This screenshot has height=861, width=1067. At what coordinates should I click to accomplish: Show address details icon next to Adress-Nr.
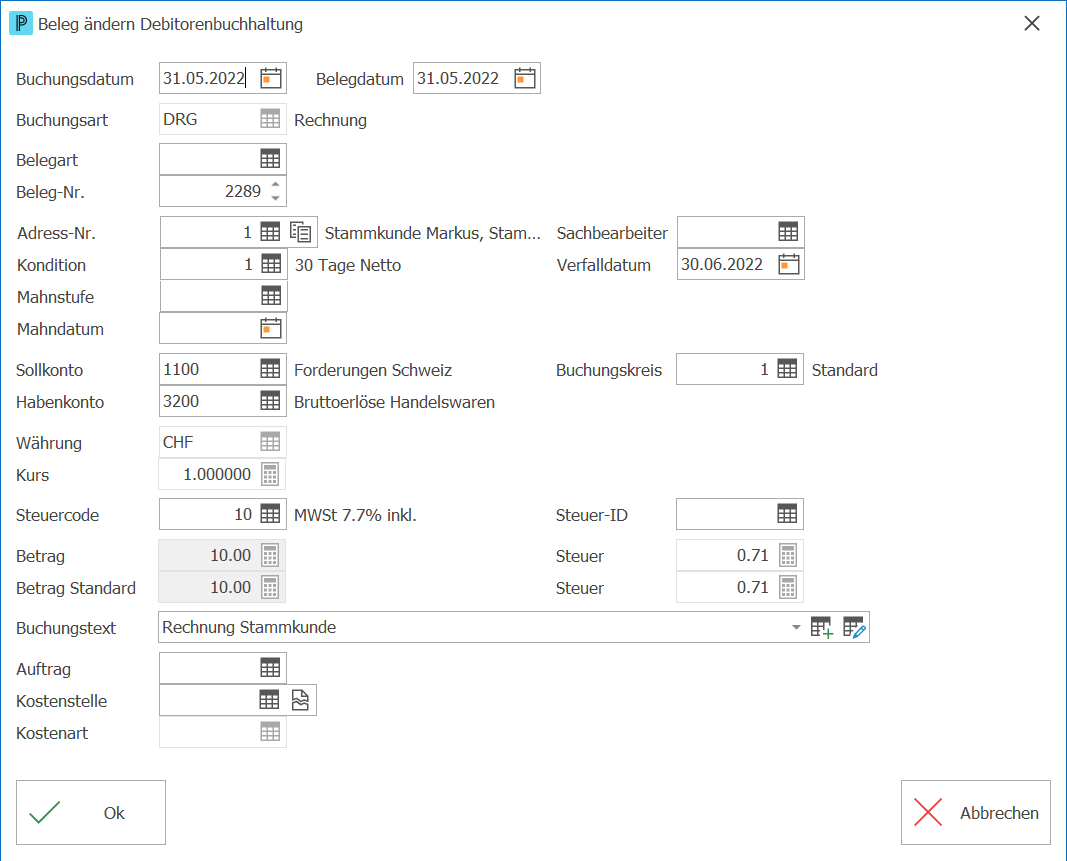pos(301,232)
